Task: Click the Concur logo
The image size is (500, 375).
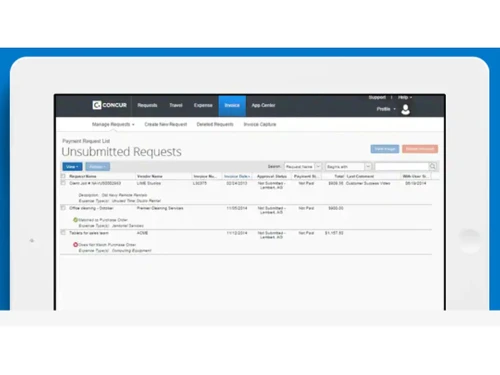Action: [110, 105]
